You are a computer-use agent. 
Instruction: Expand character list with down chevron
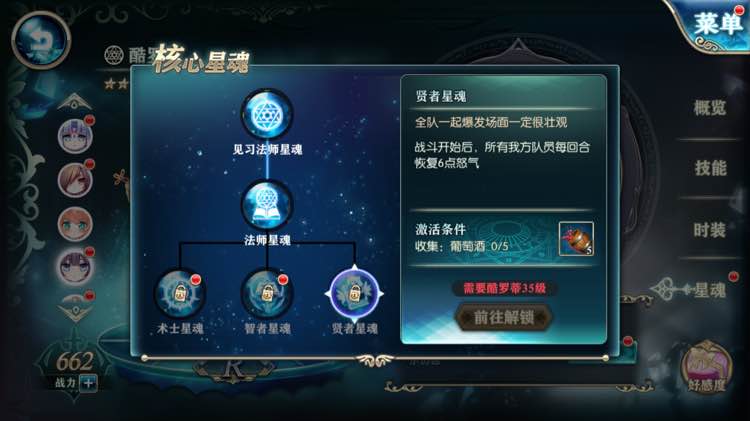75,310
